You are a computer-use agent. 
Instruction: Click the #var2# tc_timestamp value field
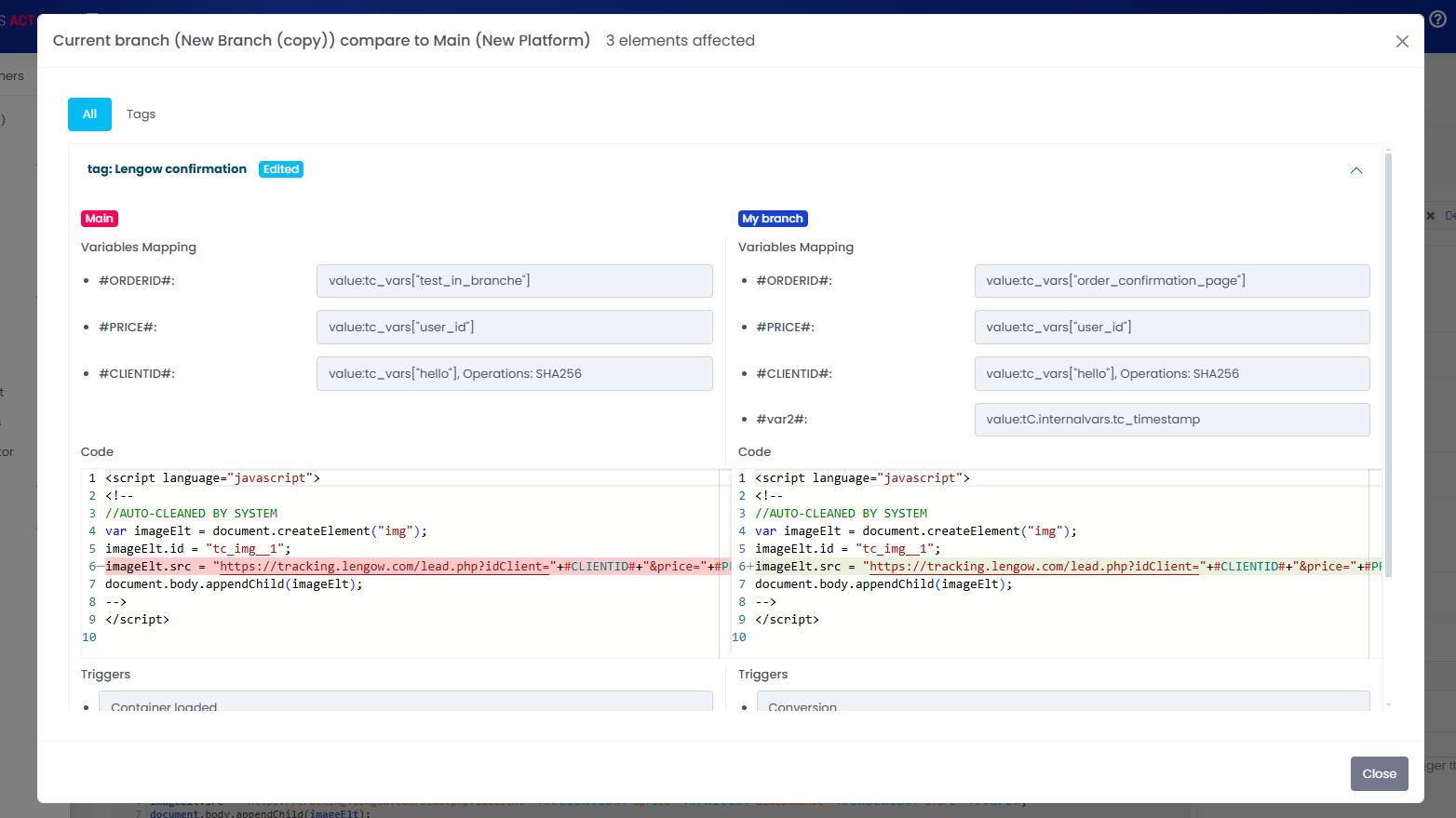tap(1171, 420)
